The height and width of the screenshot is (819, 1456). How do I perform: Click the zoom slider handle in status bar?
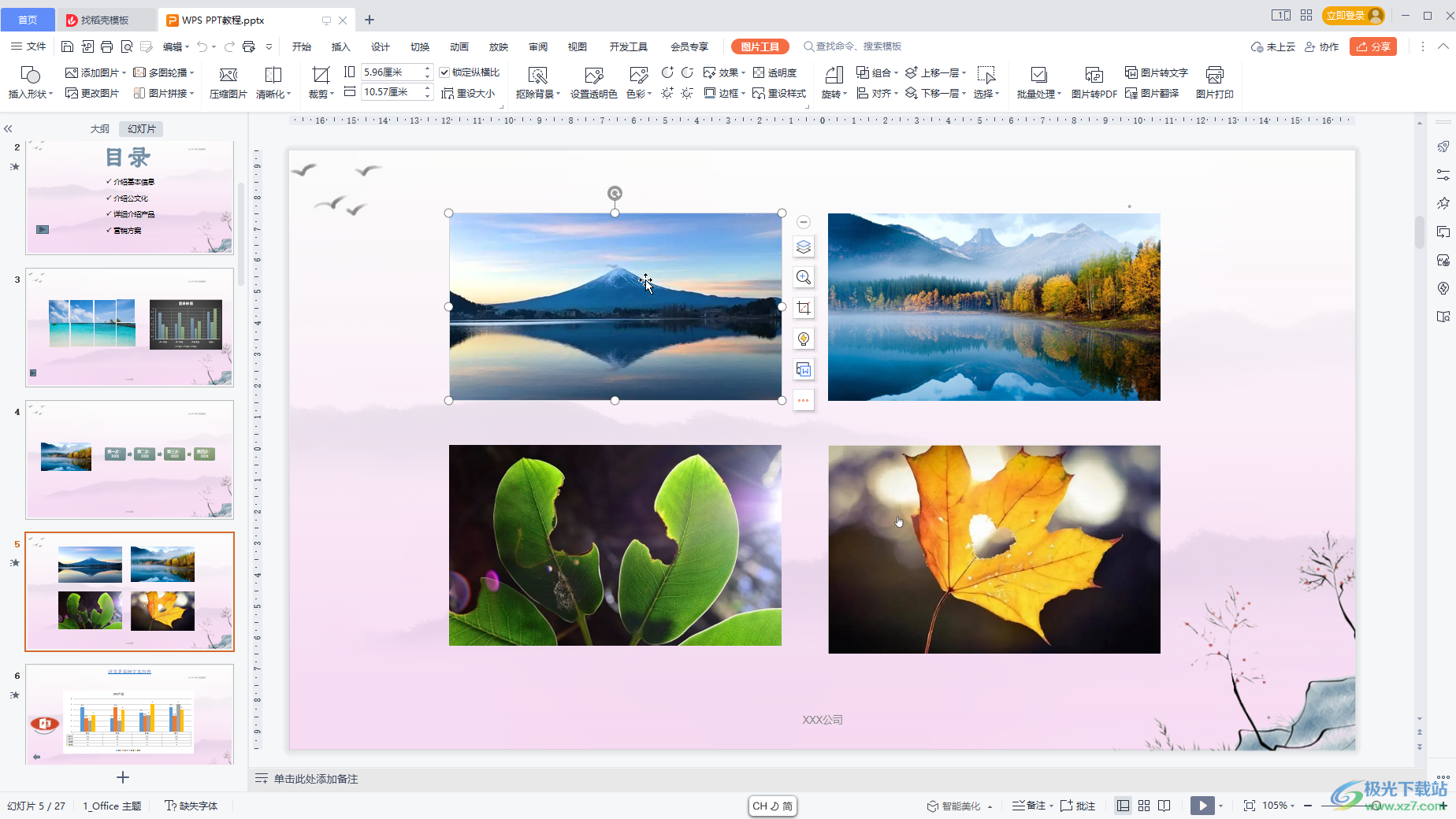click(x=1376, y=806)
